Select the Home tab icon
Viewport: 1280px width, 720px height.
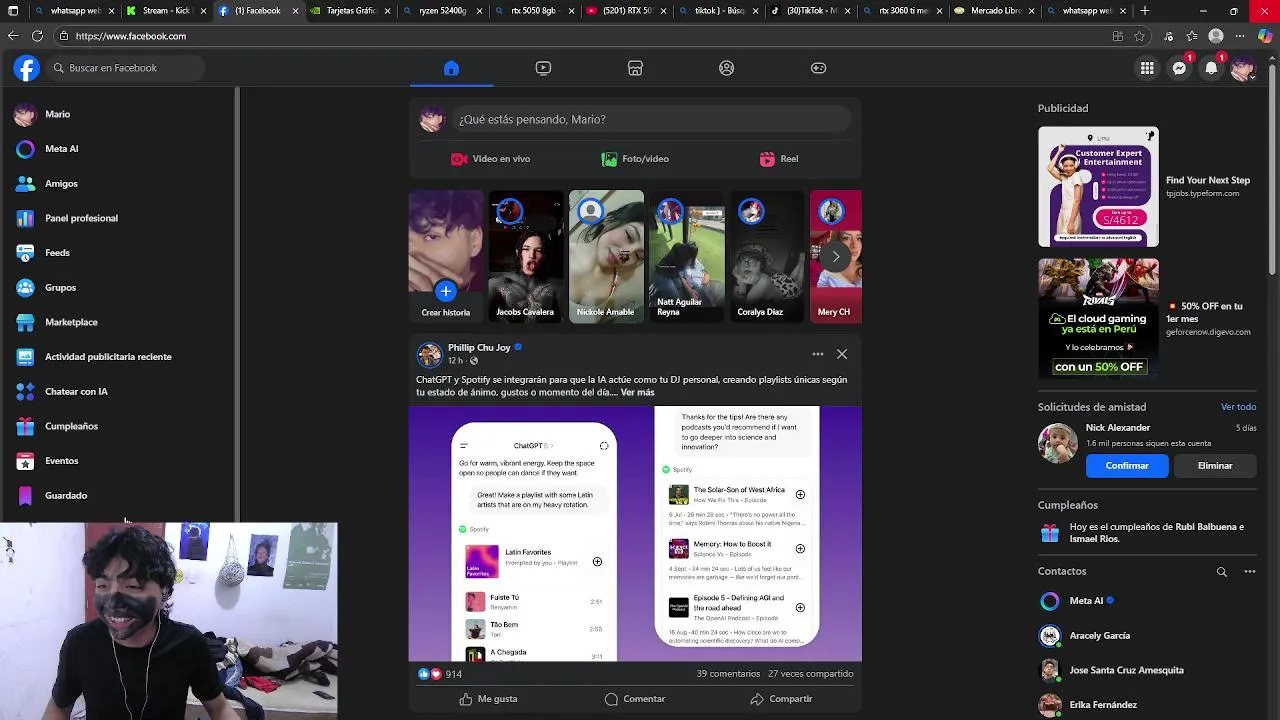pyautogui.click(x=451, y=68)
